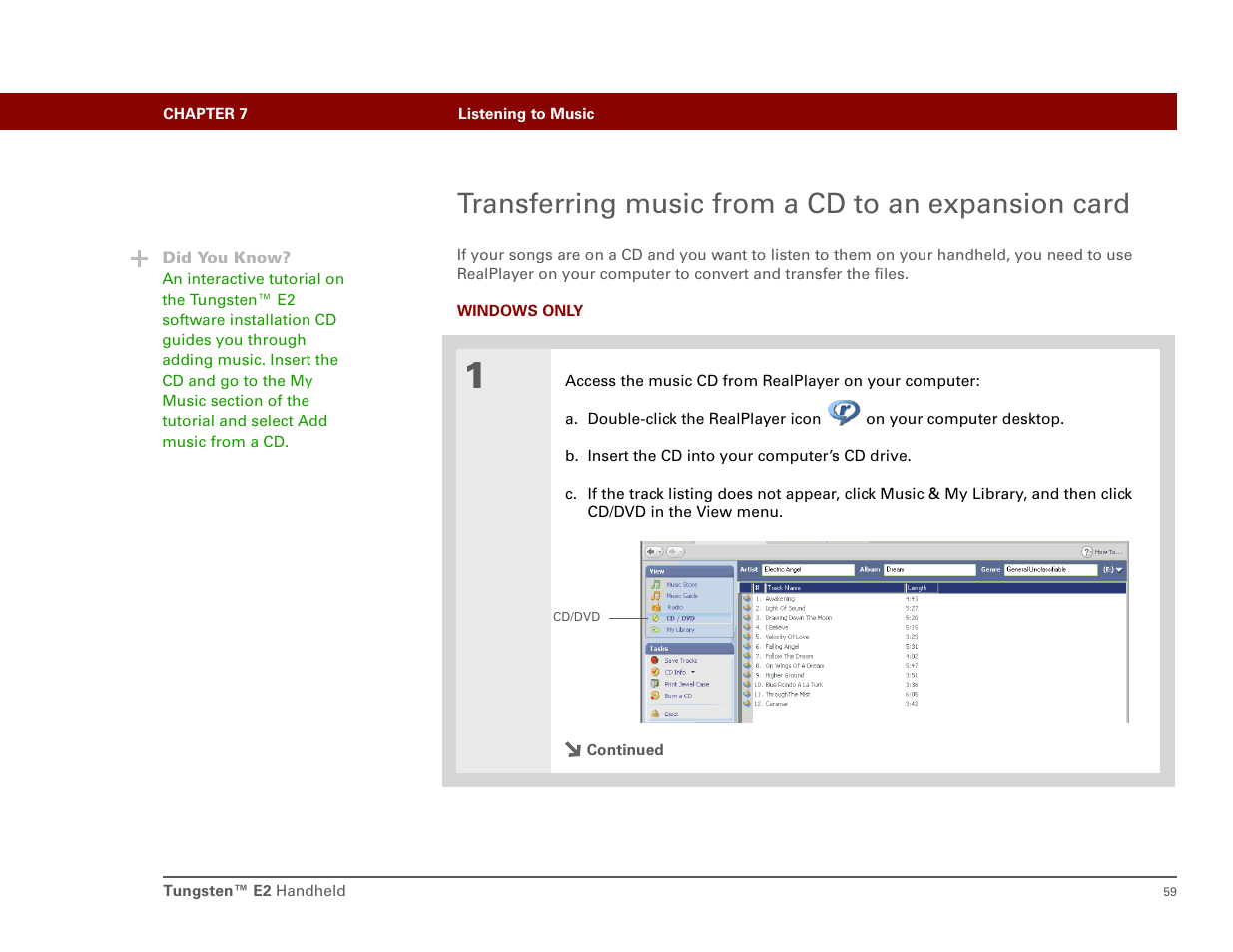This screenshot has width=1233, height=952.
Task: Select track I Believe
Action: tap(776, 628)
